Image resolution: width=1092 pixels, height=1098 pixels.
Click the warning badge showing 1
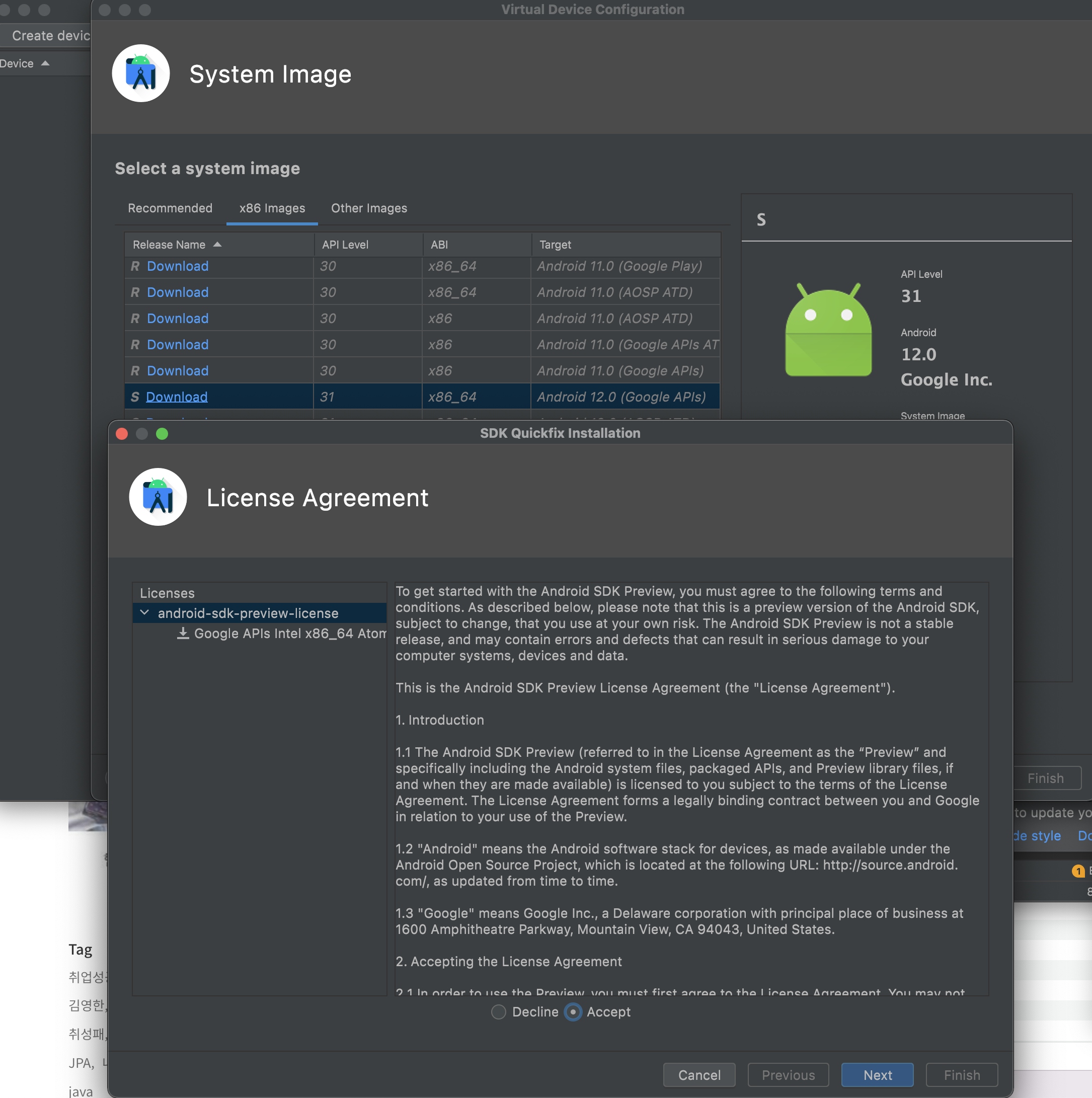[1077, 871]
